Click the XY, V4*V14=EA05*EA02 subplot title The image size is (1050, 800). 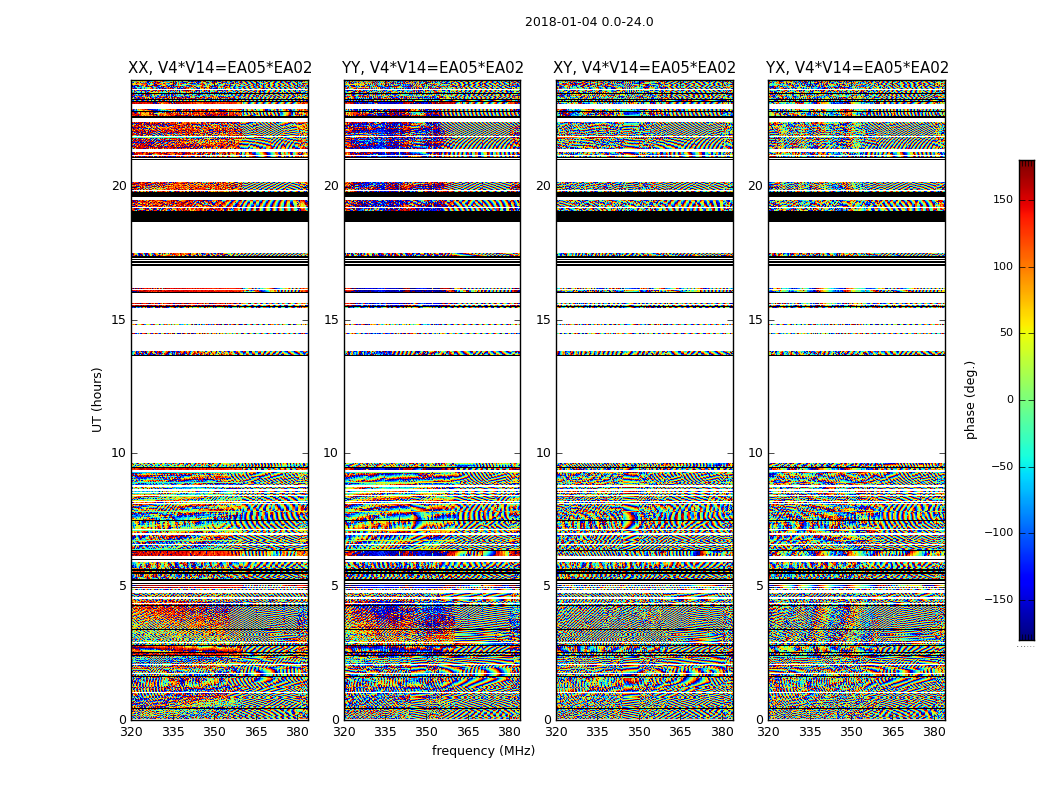click(x=644, y=68)
